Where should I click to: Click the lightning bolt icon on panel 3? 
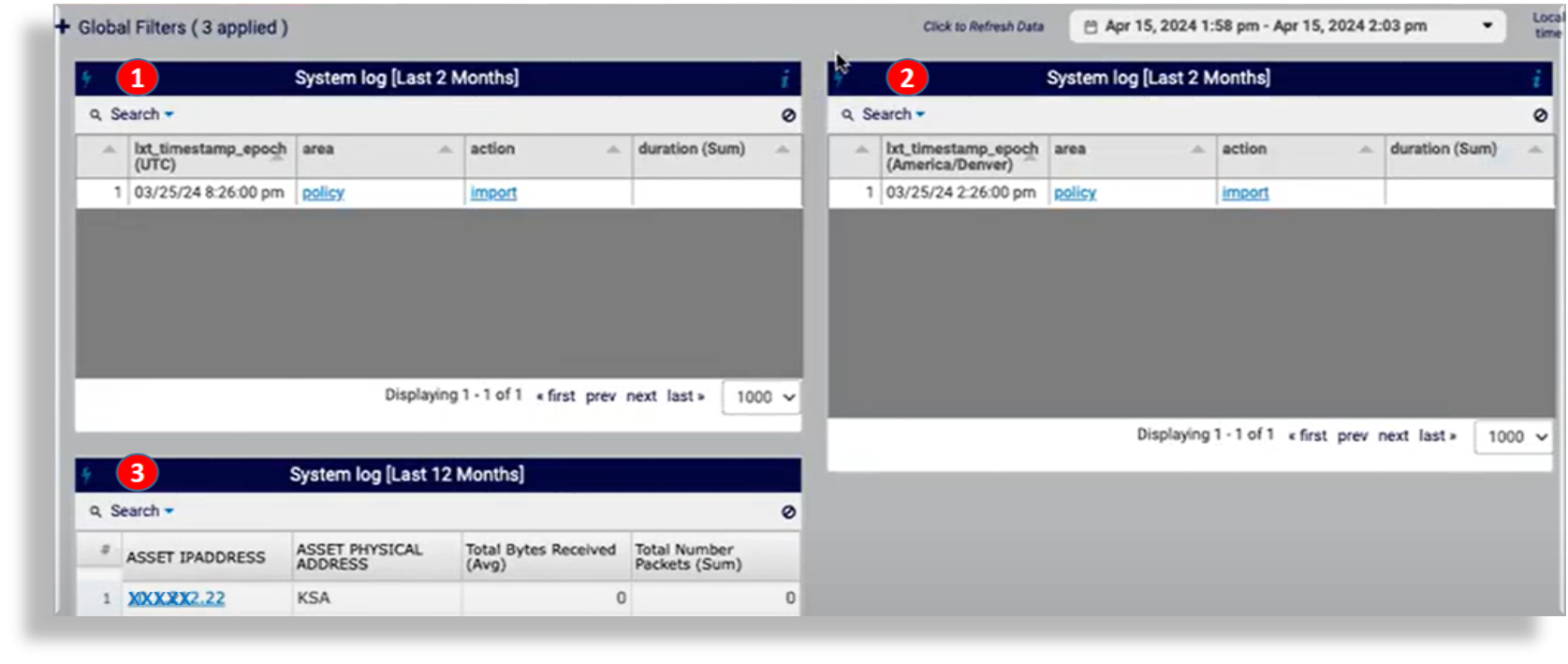(x=87, y=475)
